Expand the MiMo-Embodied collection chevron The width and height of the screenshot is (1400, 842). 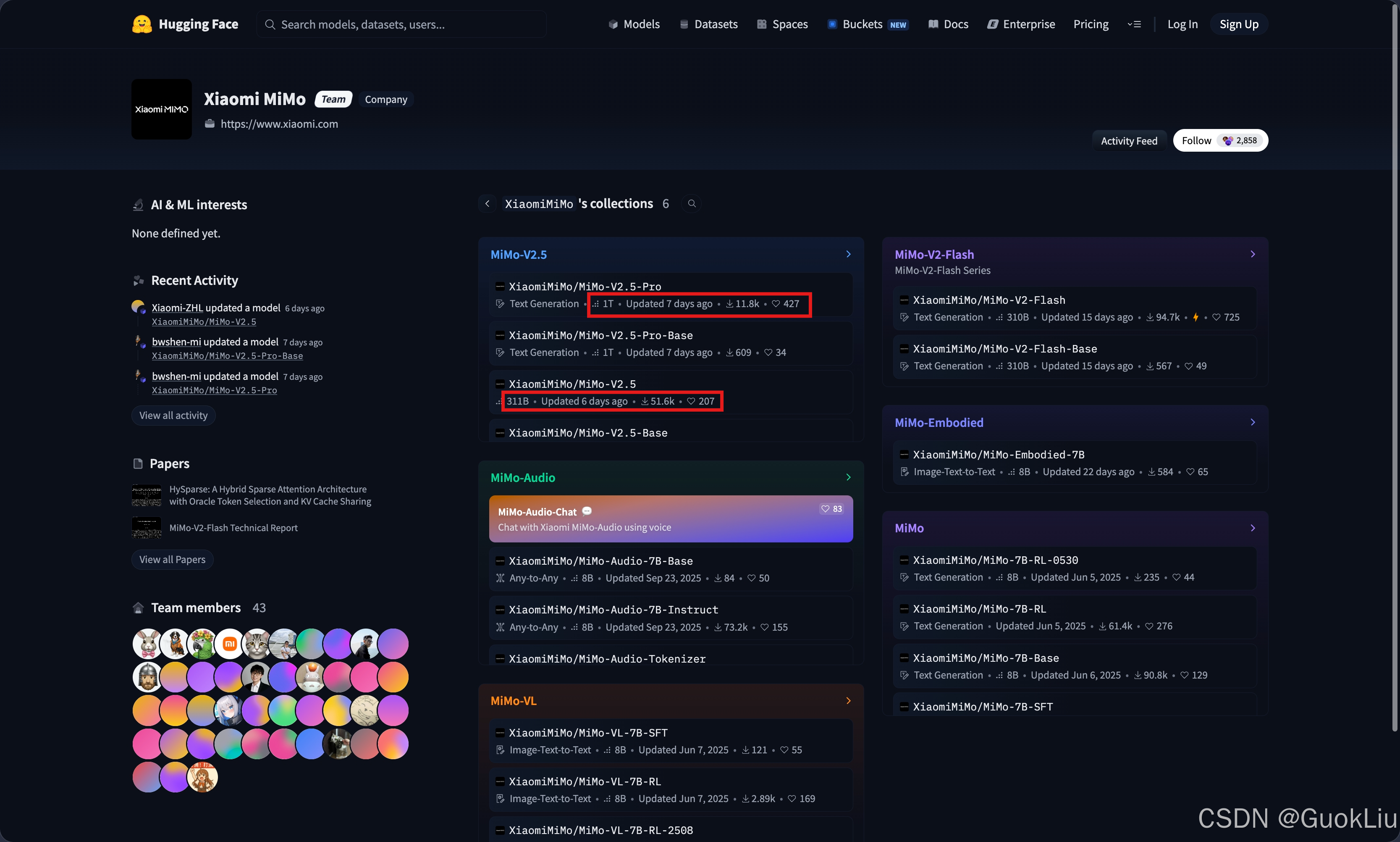(x=1253, y=422)
